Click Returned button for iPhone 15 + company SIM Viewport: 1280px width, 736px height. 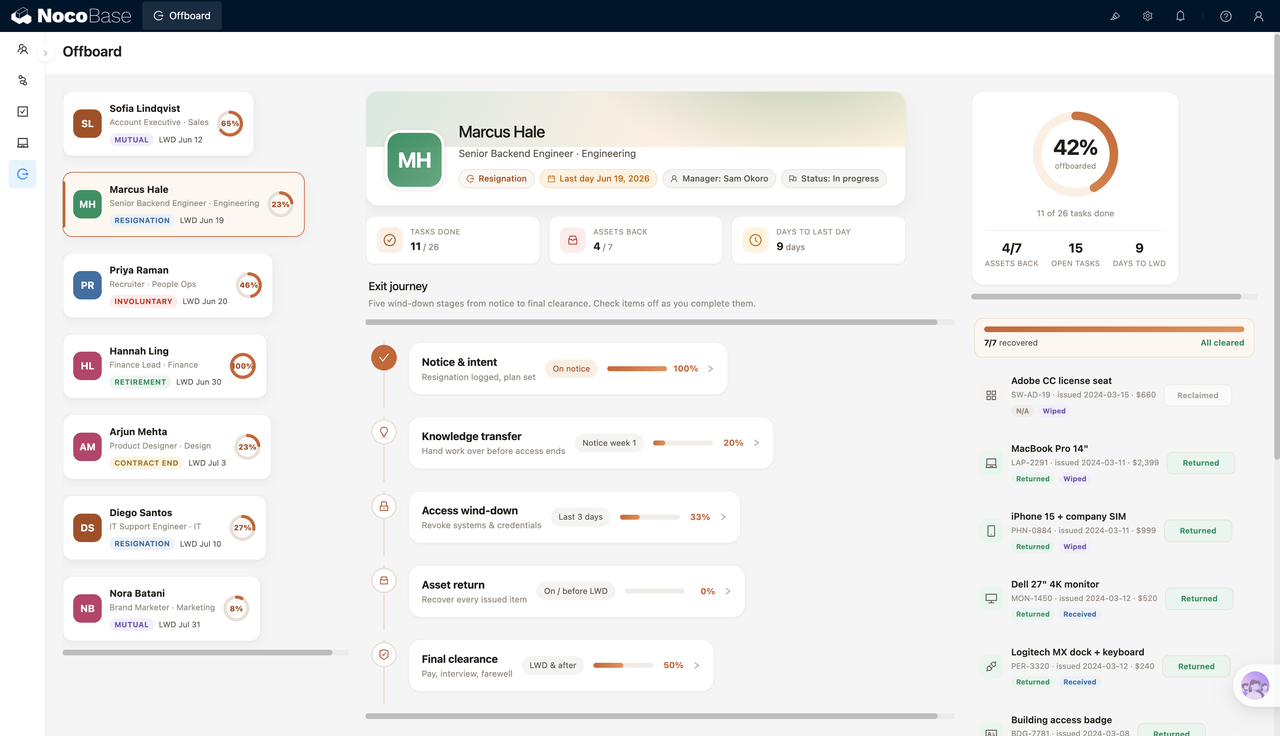pyautogui.click(x=1198, y=531)
